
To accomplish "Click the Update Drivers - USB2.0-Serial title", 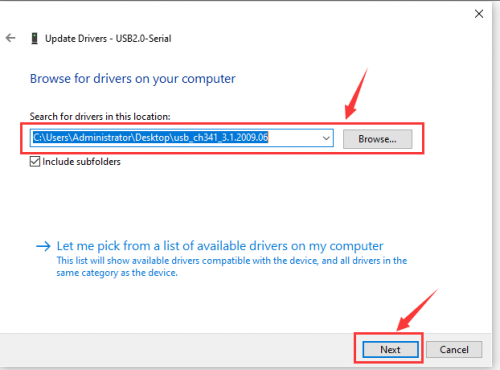I will 108,39.
